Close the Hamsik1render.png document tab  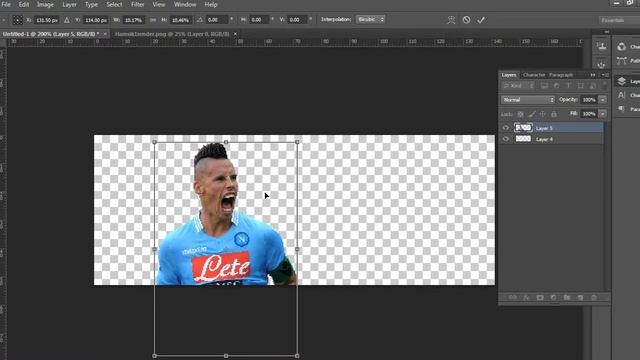coord(236,34)
